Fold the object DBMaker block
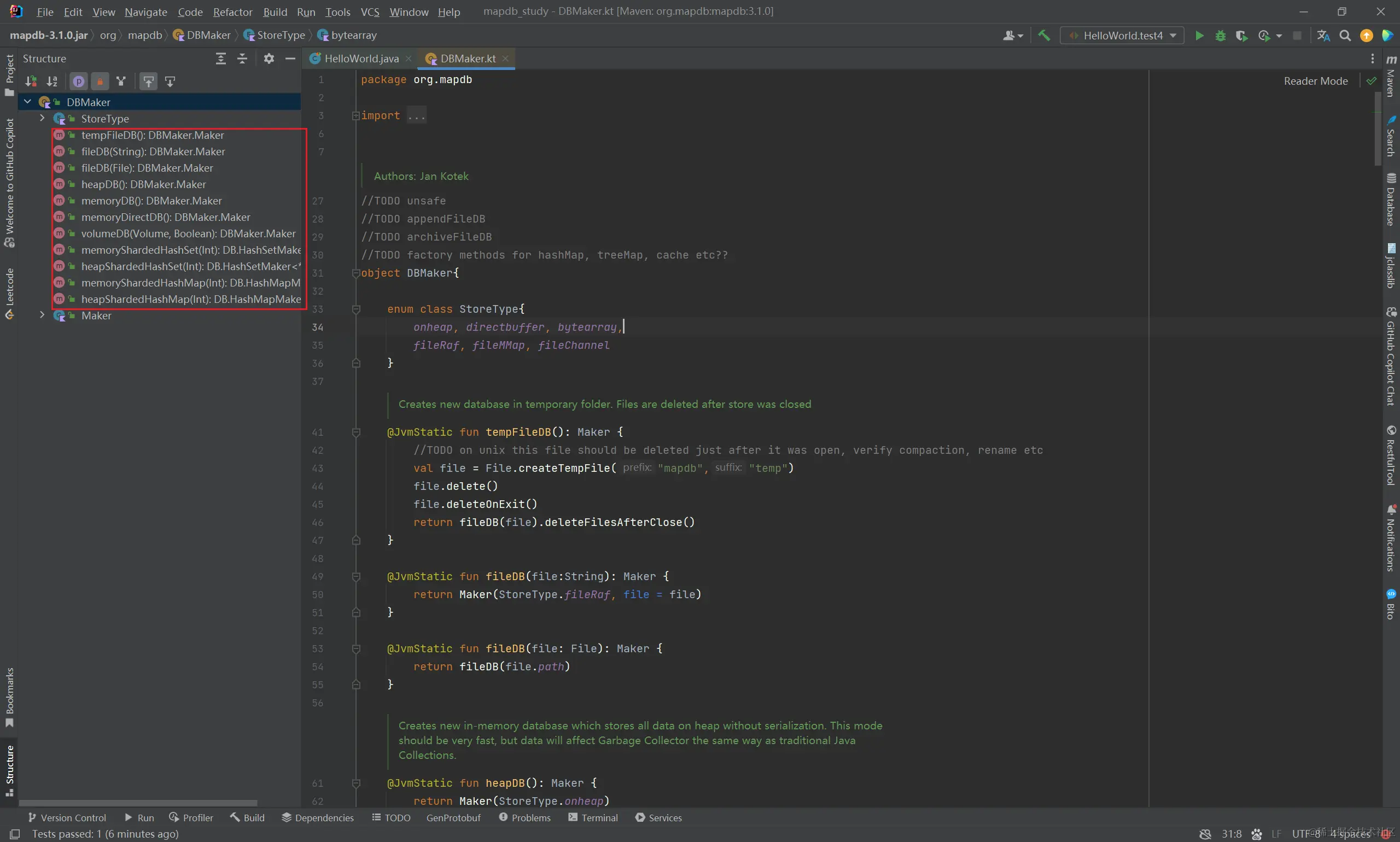 [356, 273]
